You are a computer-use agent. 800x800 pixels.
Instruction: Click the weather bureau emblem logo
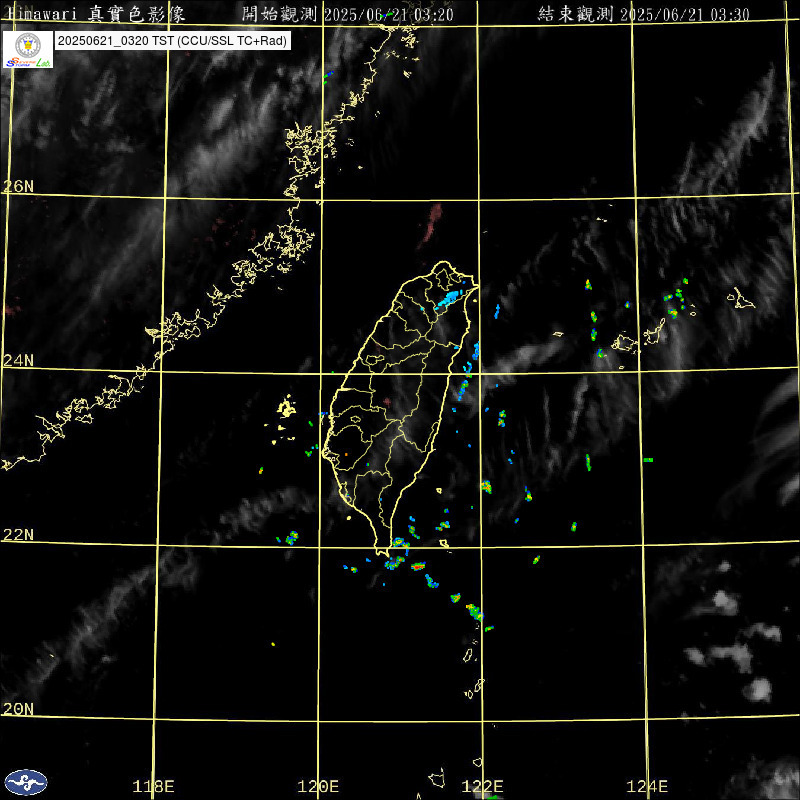[26, 782]
